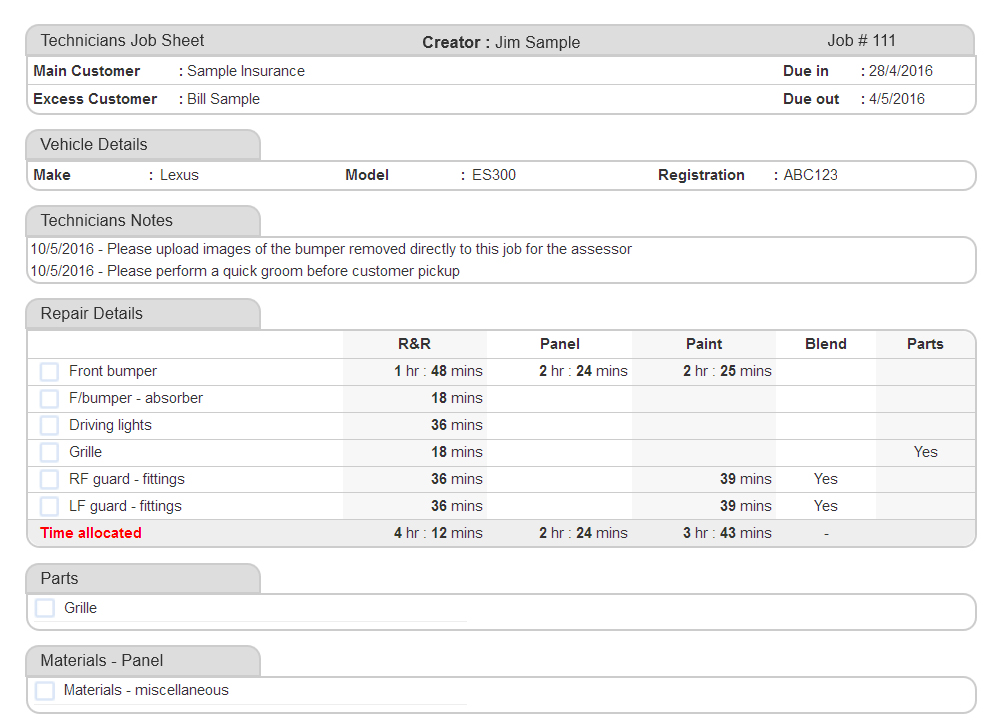
Task: Mark the Driving lights checkbox
Action: click(49, 426)
